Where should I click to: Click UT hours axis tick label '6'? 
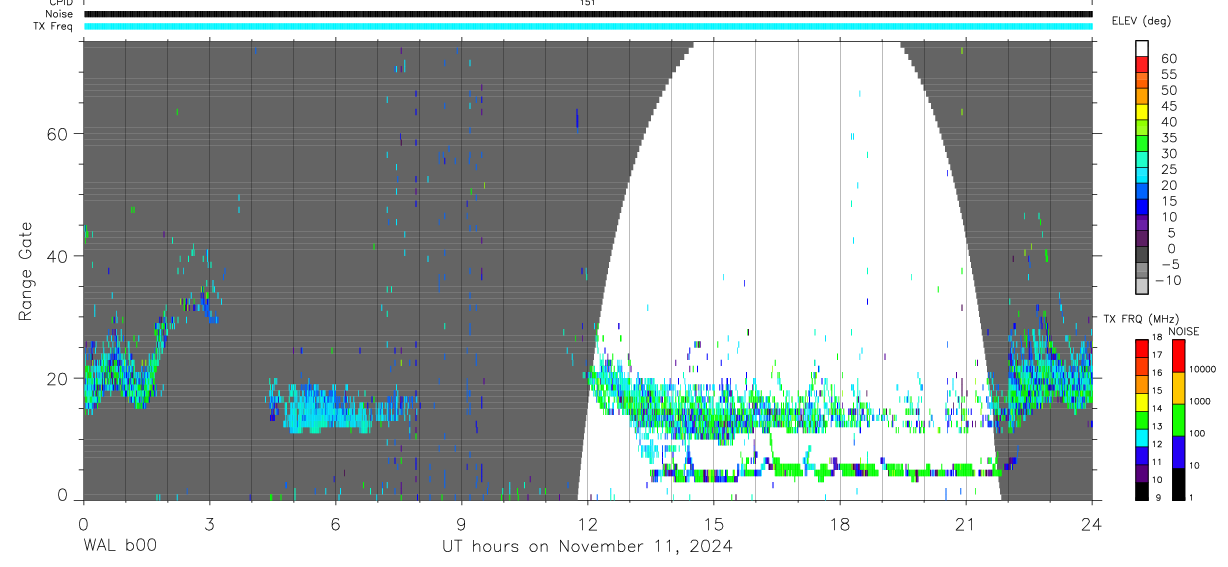coord(335,523)
